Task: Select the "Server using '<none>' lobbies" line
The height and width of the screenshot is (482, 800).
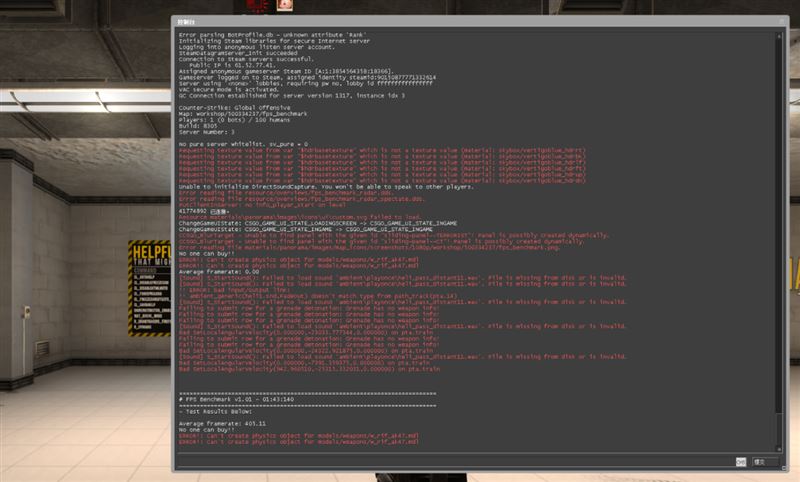Action: pos(306,84)
